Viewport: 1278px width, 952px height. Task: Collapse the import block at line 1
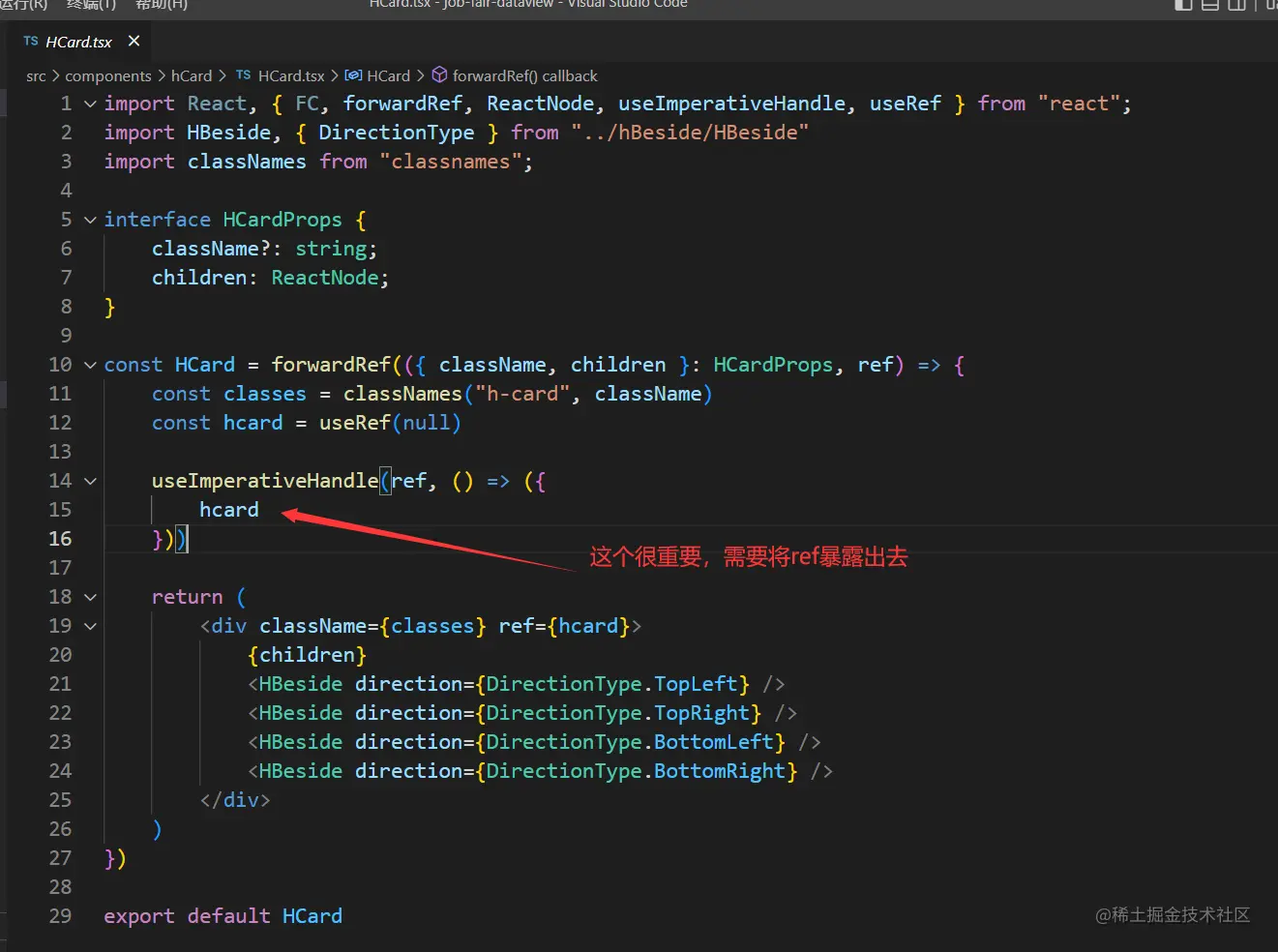tap(90, 104)
